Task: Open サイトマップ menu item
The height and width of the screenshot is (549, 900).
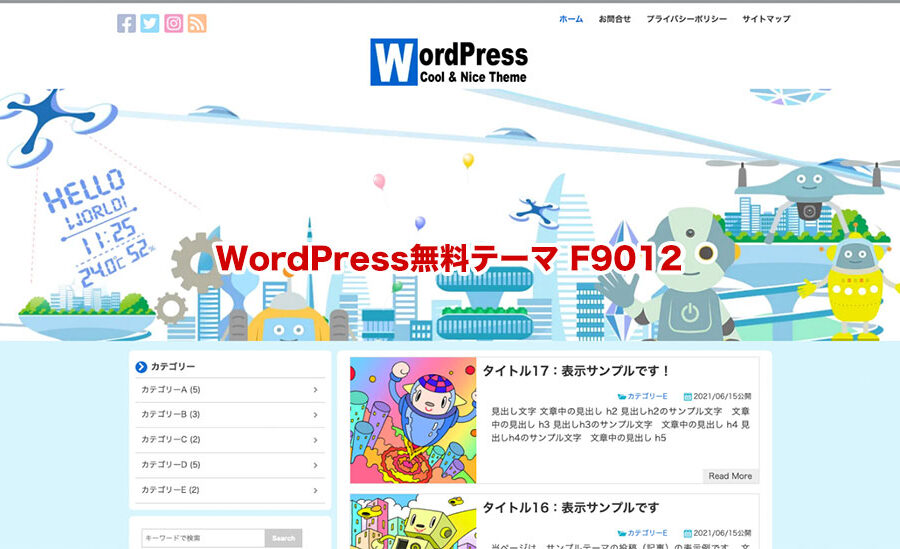Action: [766, 19]
